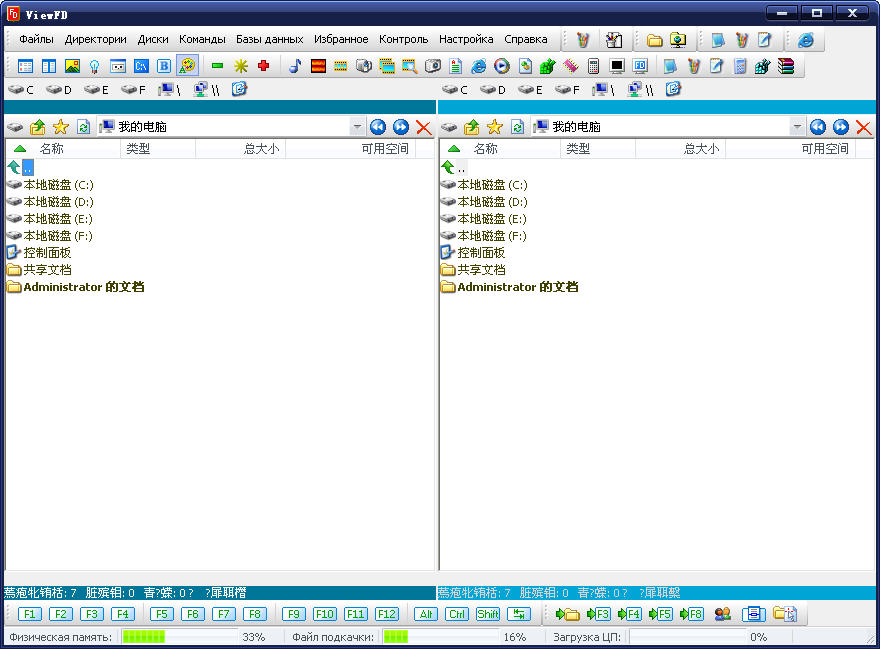Toggle the Shift modifier button
This screenshot has width=880, height=649.
[488, 614]
